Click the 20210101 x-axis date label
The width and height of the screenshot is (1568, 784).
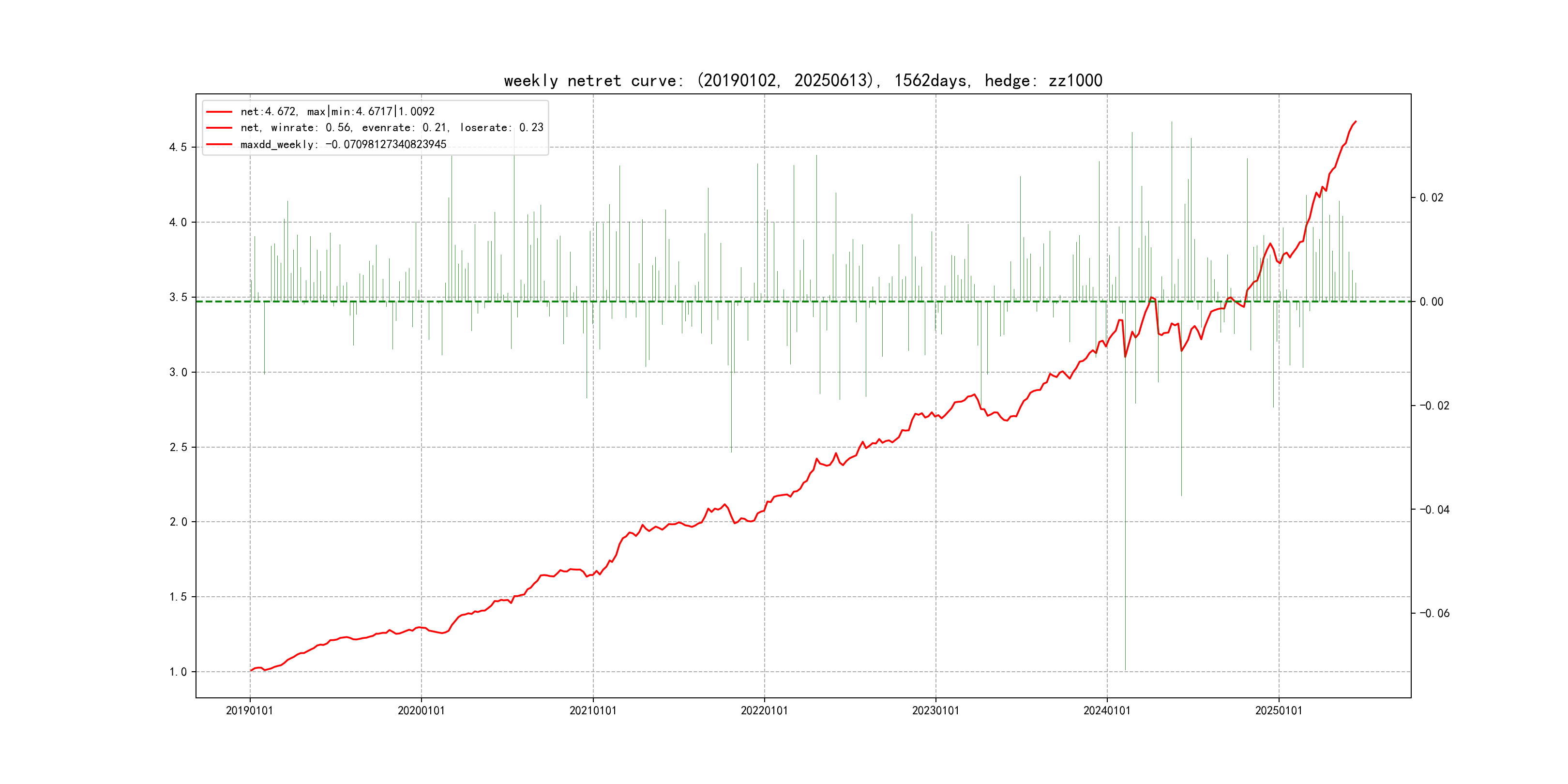pos(593,710)
